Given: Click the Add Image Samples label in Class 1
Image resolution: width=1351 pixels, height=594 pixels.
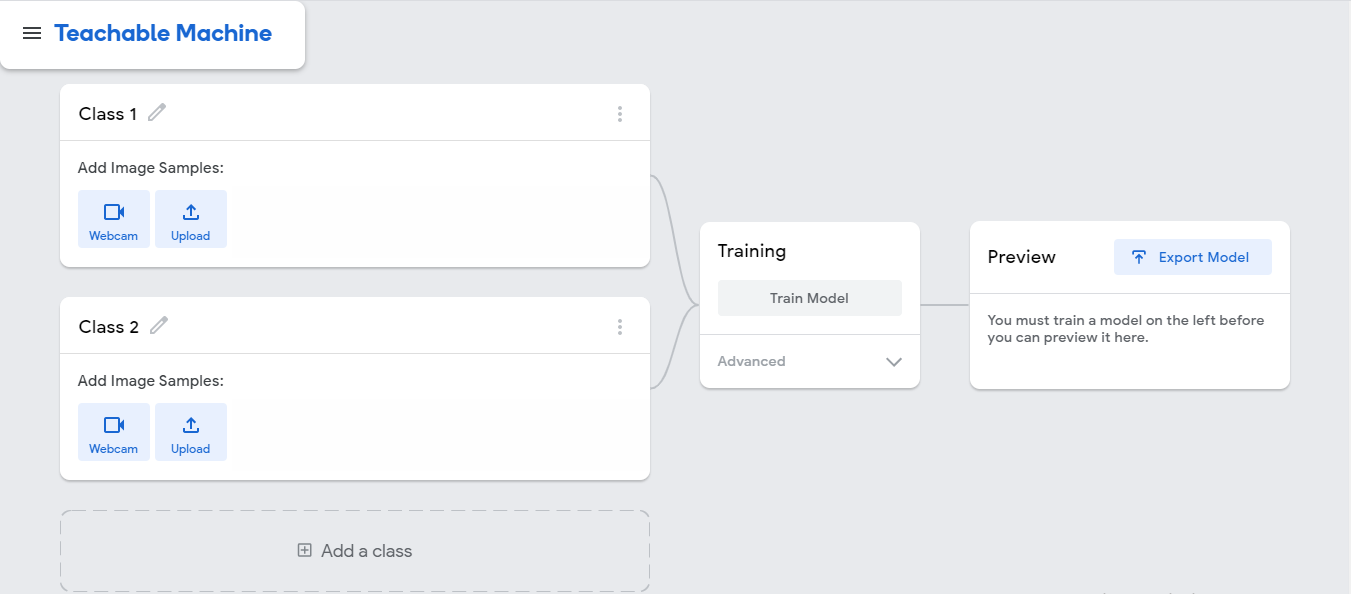Looking at the screenshot, I should (x=150, y=167).
